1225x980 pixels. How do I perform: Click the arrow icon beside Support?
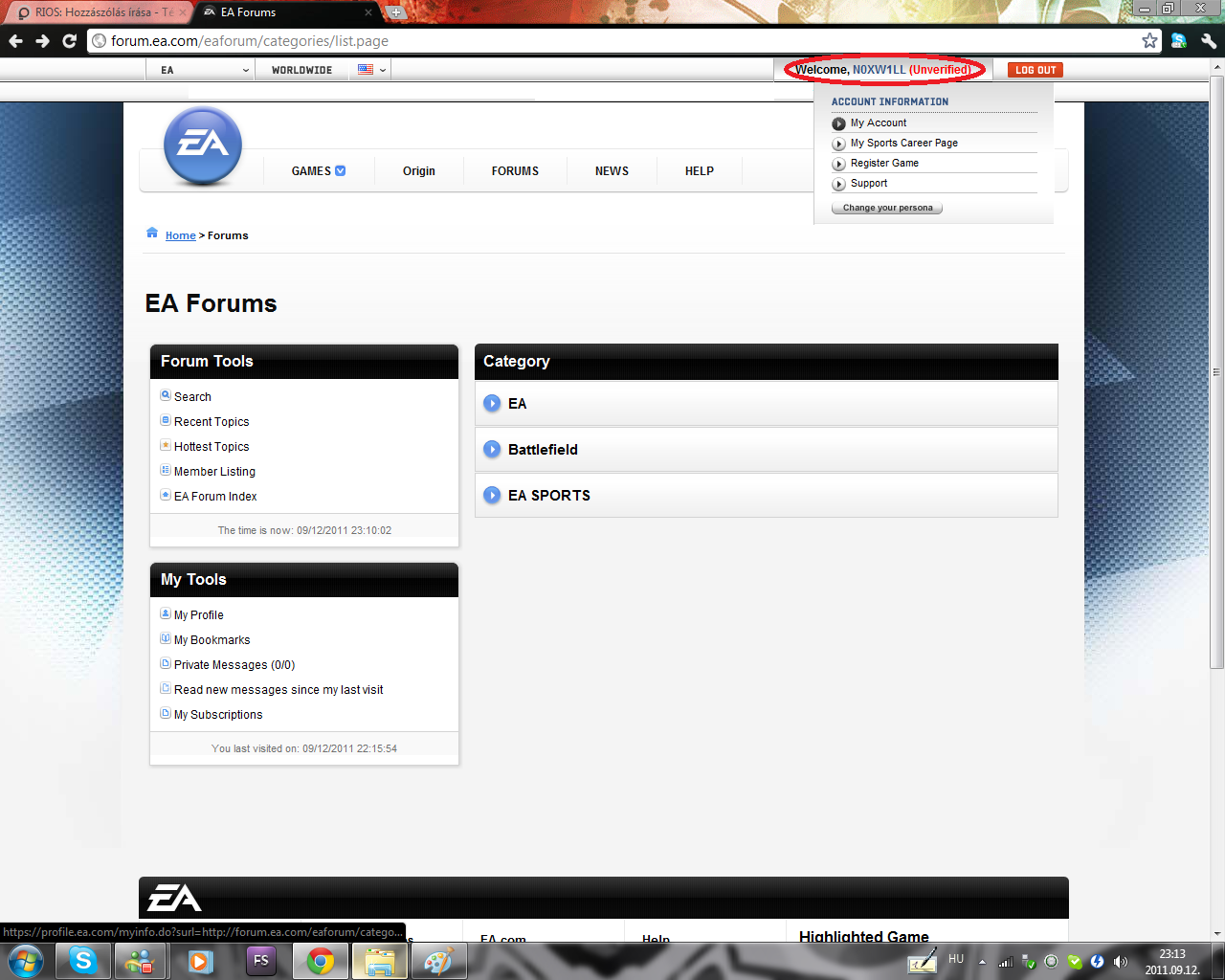(838, 184)
